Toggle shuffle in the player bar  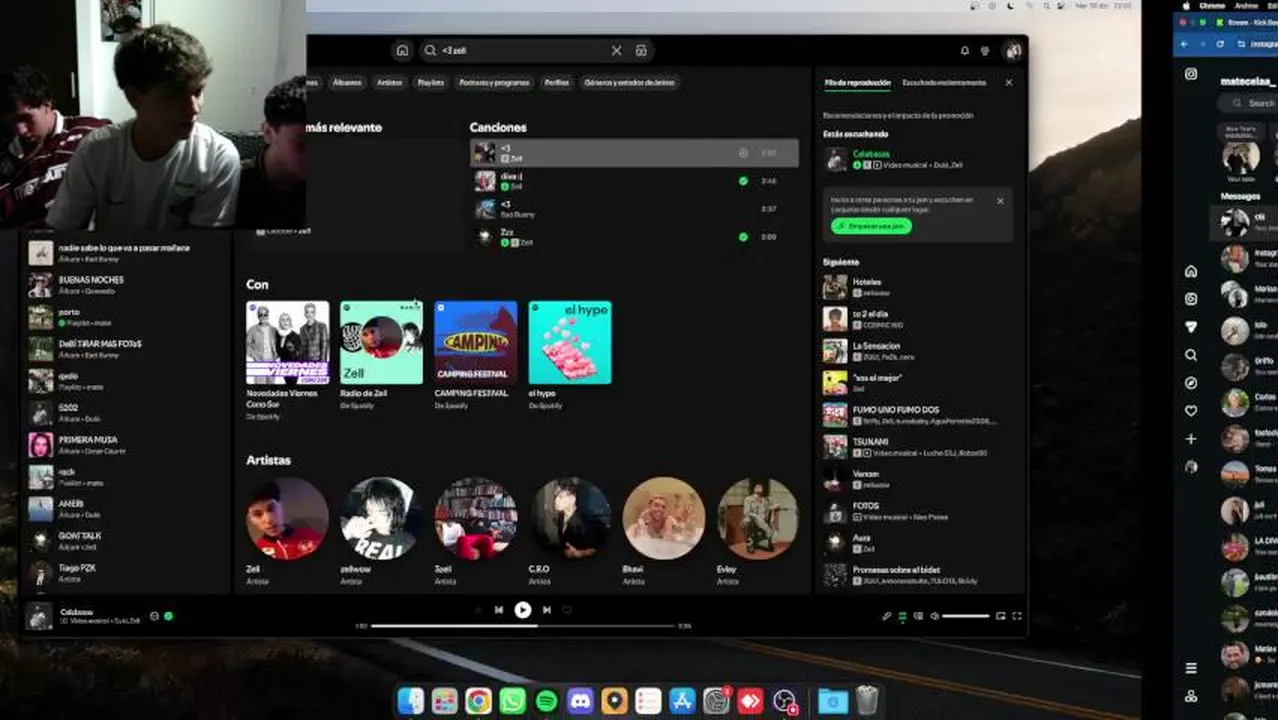tap(477, 609)
